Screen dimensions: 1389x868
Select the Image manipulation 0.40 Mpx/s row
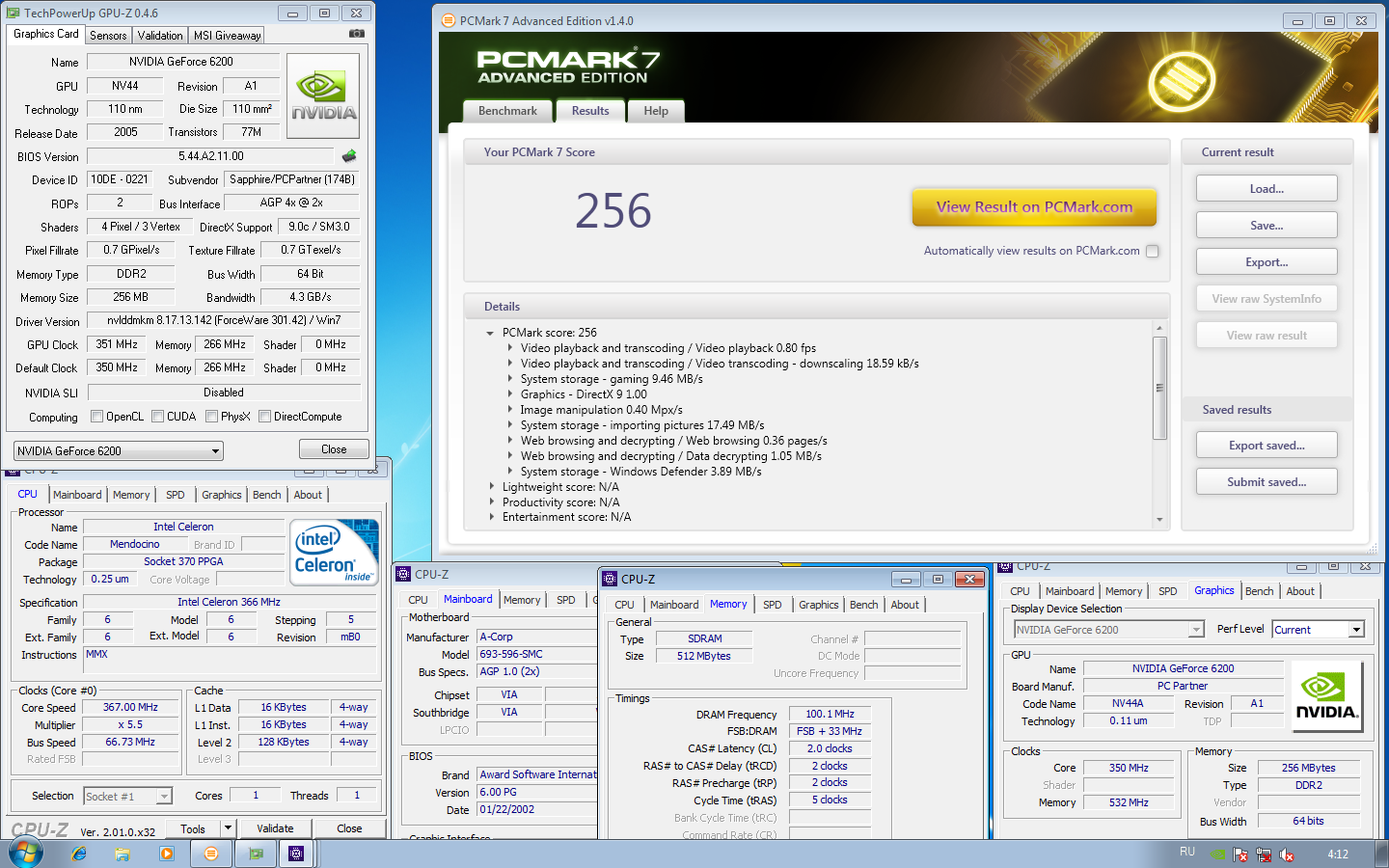[x=601, y=410]
